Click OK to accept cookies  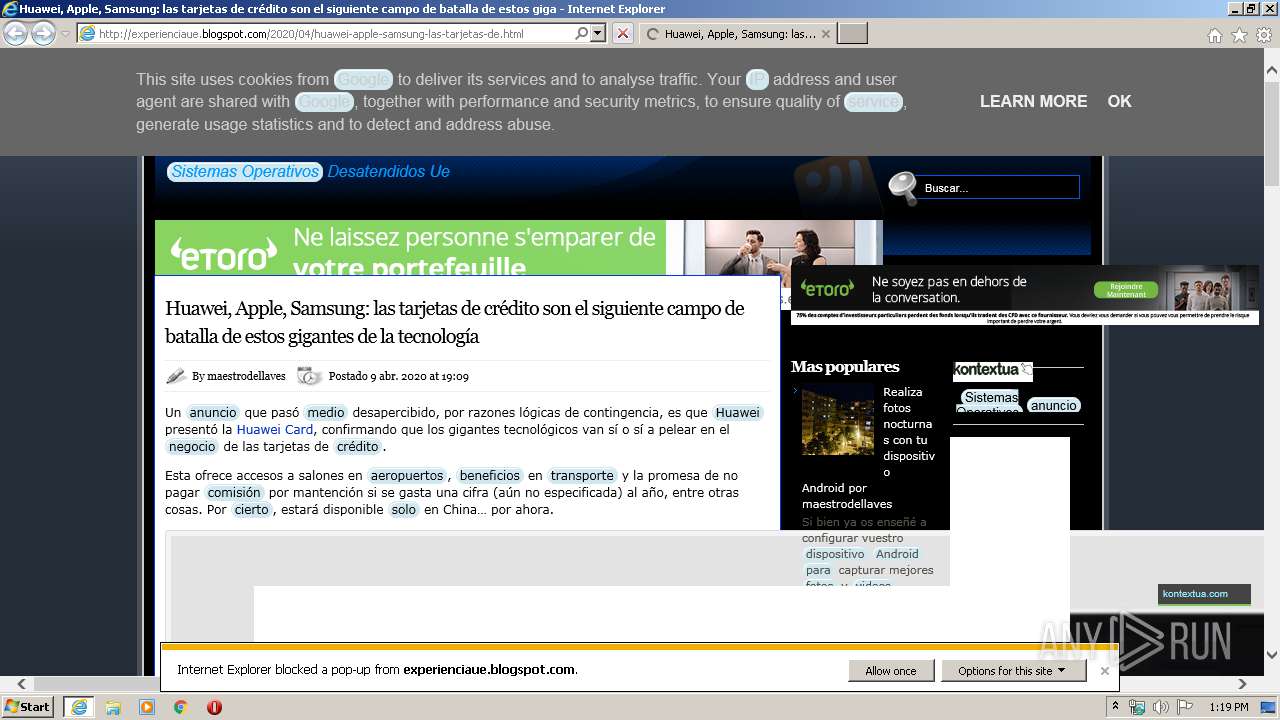click(1119, 101)
